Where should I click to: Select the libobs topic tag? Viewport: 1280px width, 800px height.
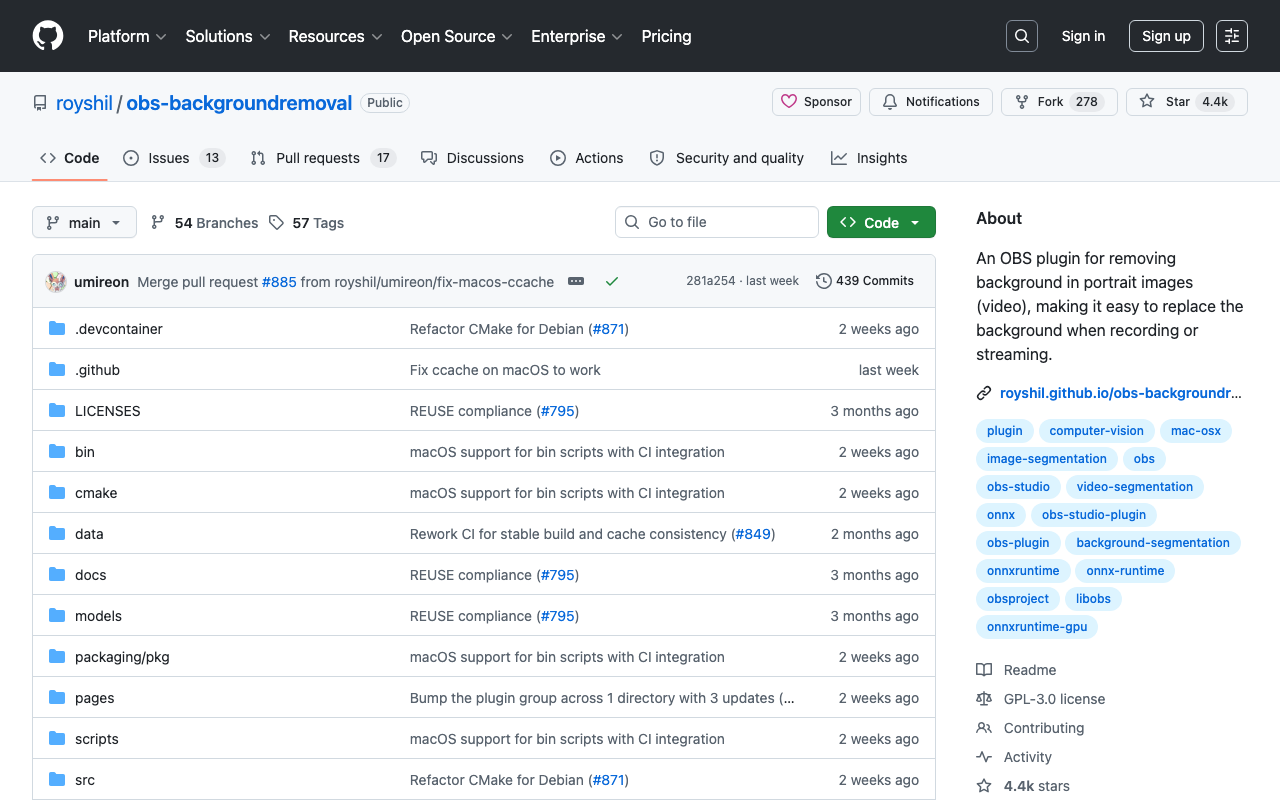[1093, 599]
